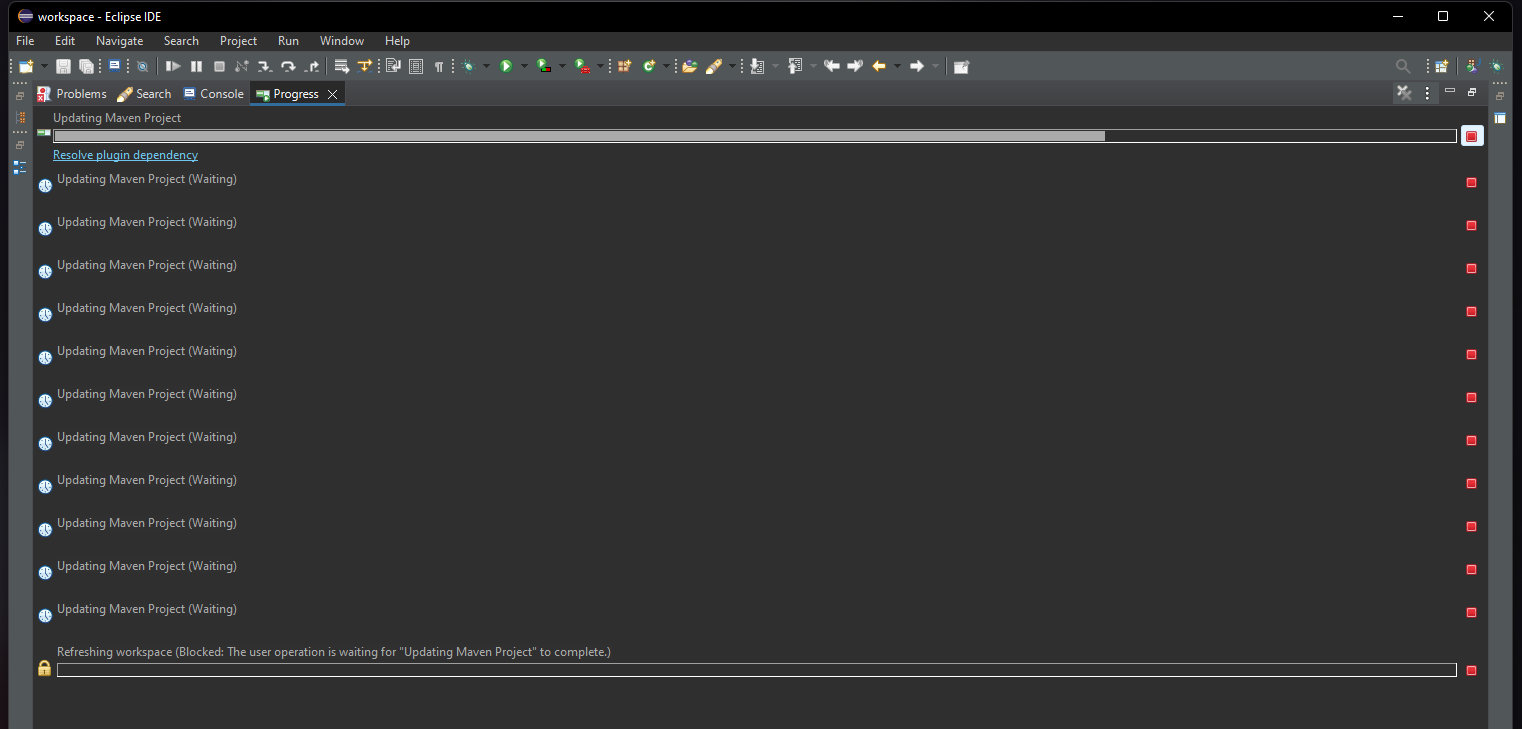Screen dimensions: 1522x729
Task: Remove all finished operations in Progress view
Action: [x=1404, y=93]
